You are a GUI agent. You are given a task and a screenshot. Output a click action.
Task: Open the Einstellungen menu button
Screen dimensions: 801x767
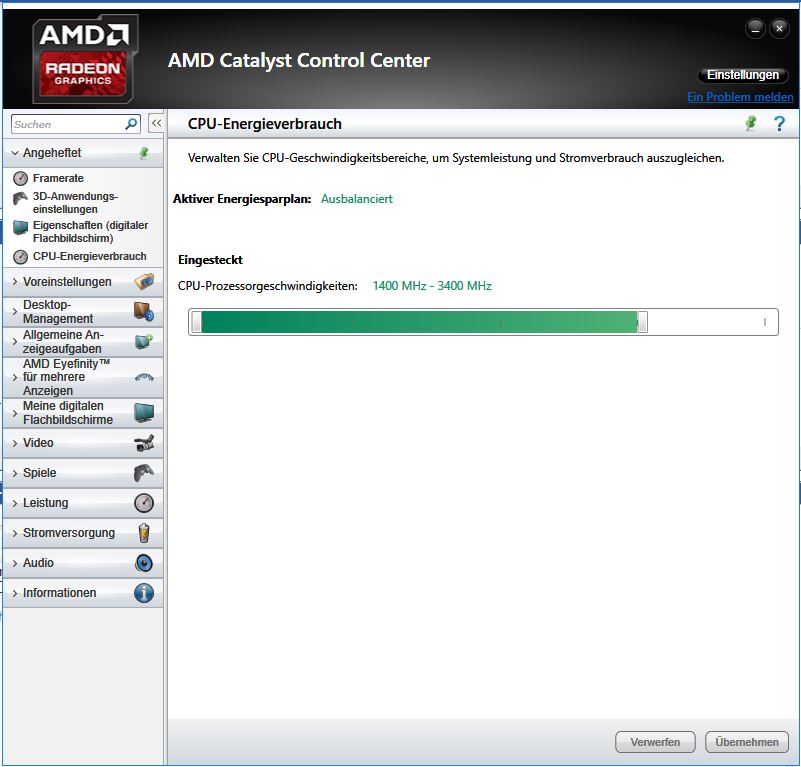click(x=743, y=75)
